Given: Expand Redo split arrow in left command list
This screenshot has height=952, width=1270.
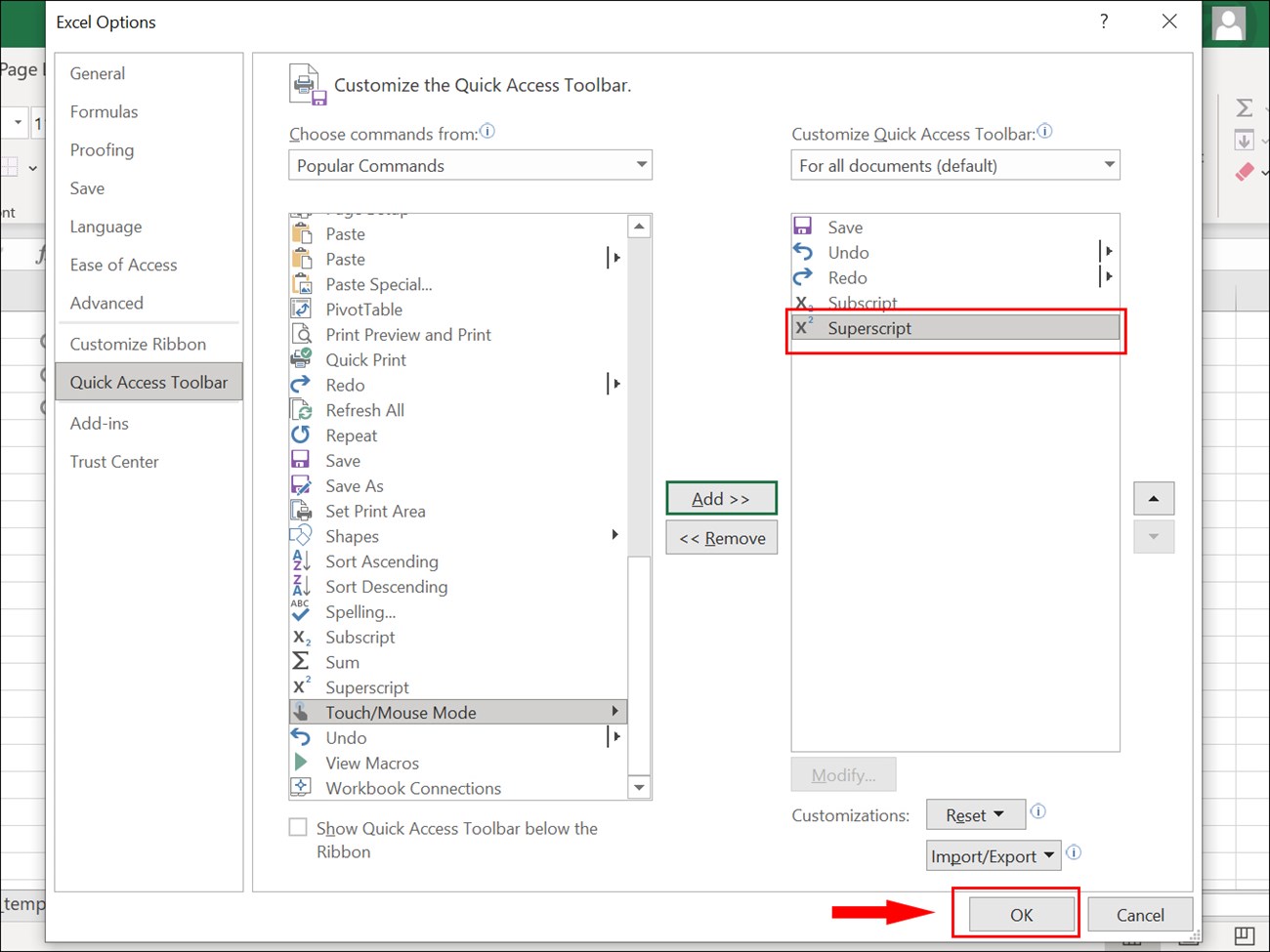Looking at the screenshot, I should (615, 384).
